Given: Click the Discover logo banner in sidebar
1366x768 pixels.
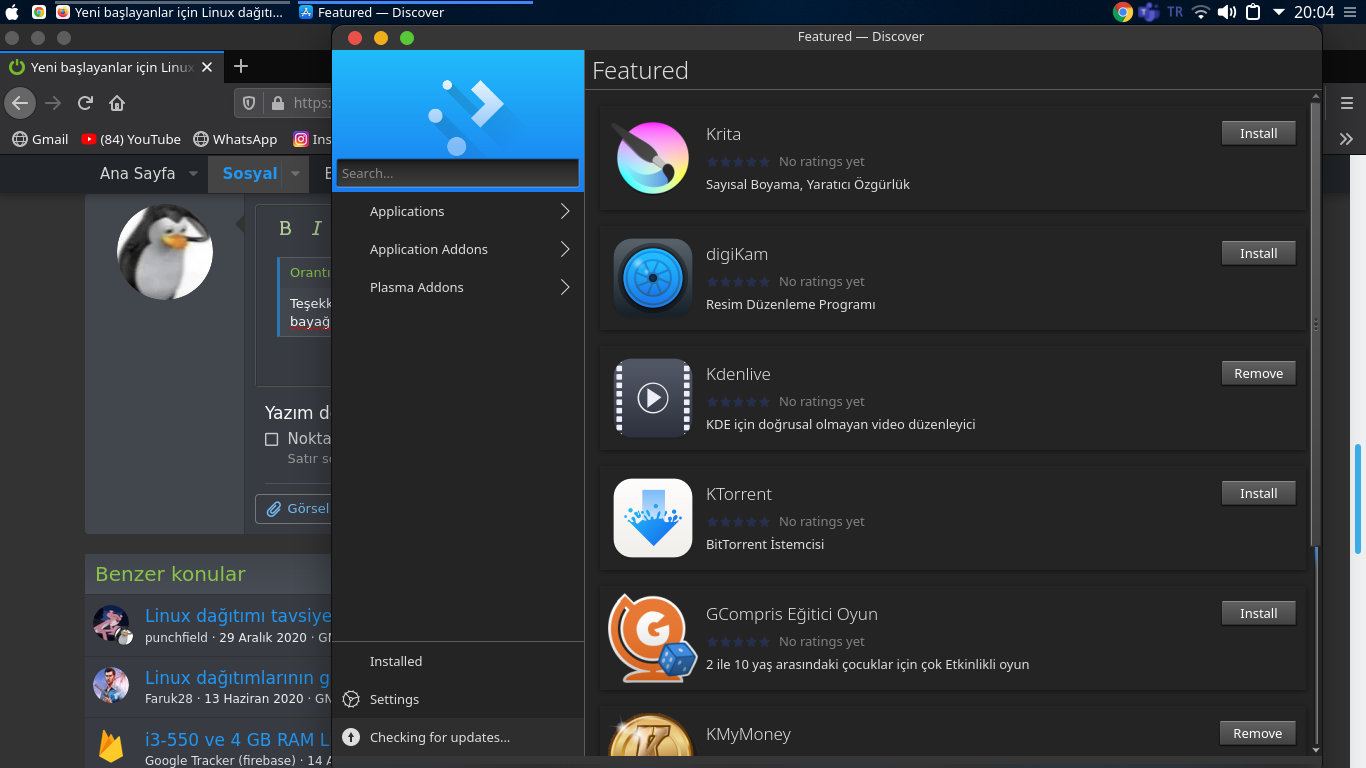Looking at the screenshot, I should tap(458, 103).
